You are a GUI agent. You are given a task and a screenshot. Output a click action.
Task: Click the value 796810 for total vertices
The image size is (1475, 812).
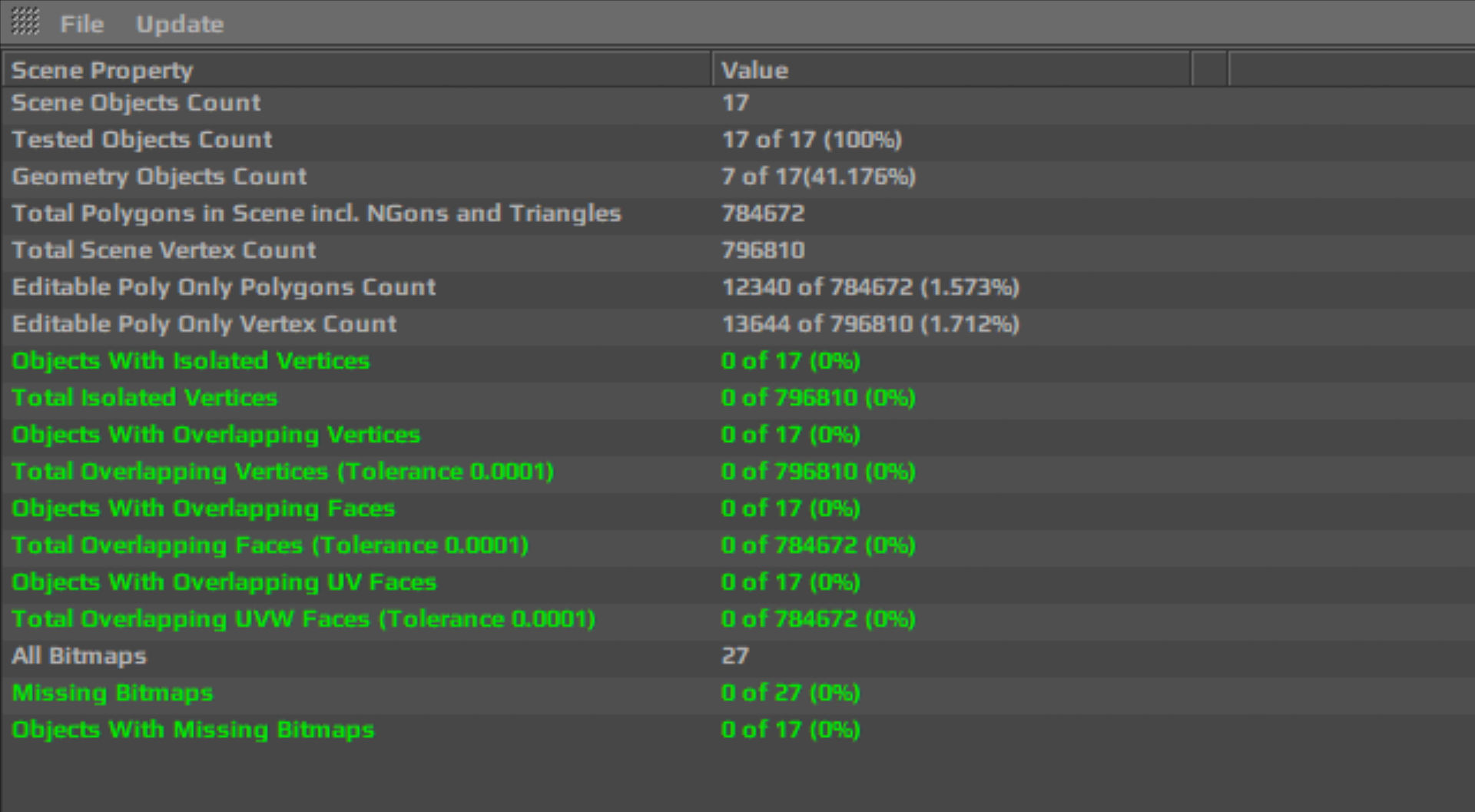763,250
